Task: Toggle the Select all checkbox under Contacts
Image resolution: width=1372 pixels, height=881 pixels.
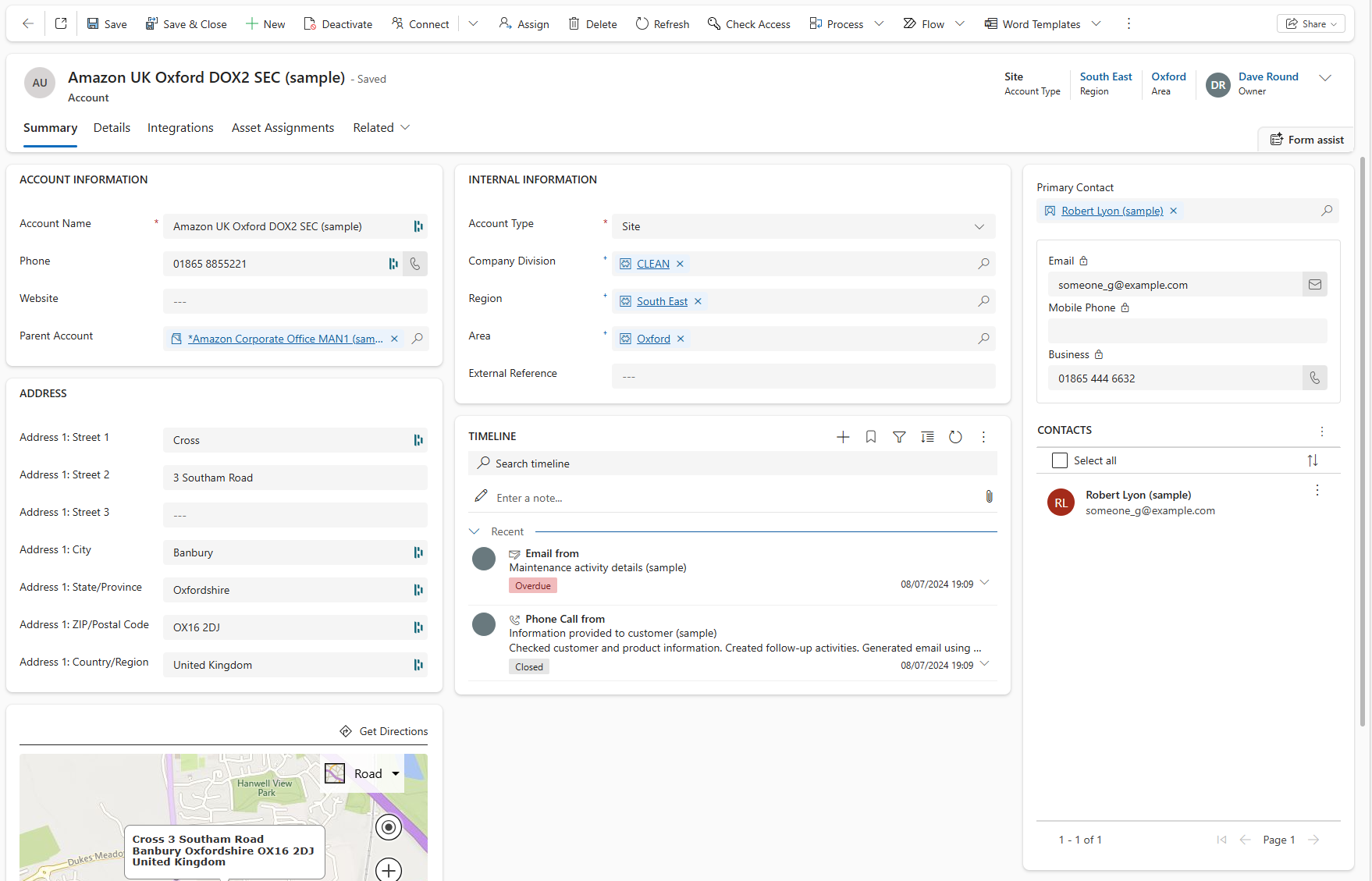Action: click(x=1059, y=460)
